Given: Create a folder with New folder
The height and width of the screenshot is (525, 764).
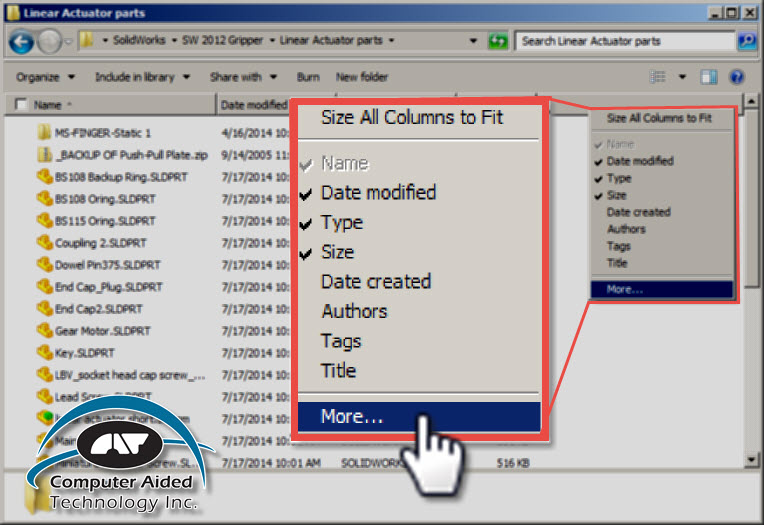Looking at the screenshot, I should coord(362,77).
